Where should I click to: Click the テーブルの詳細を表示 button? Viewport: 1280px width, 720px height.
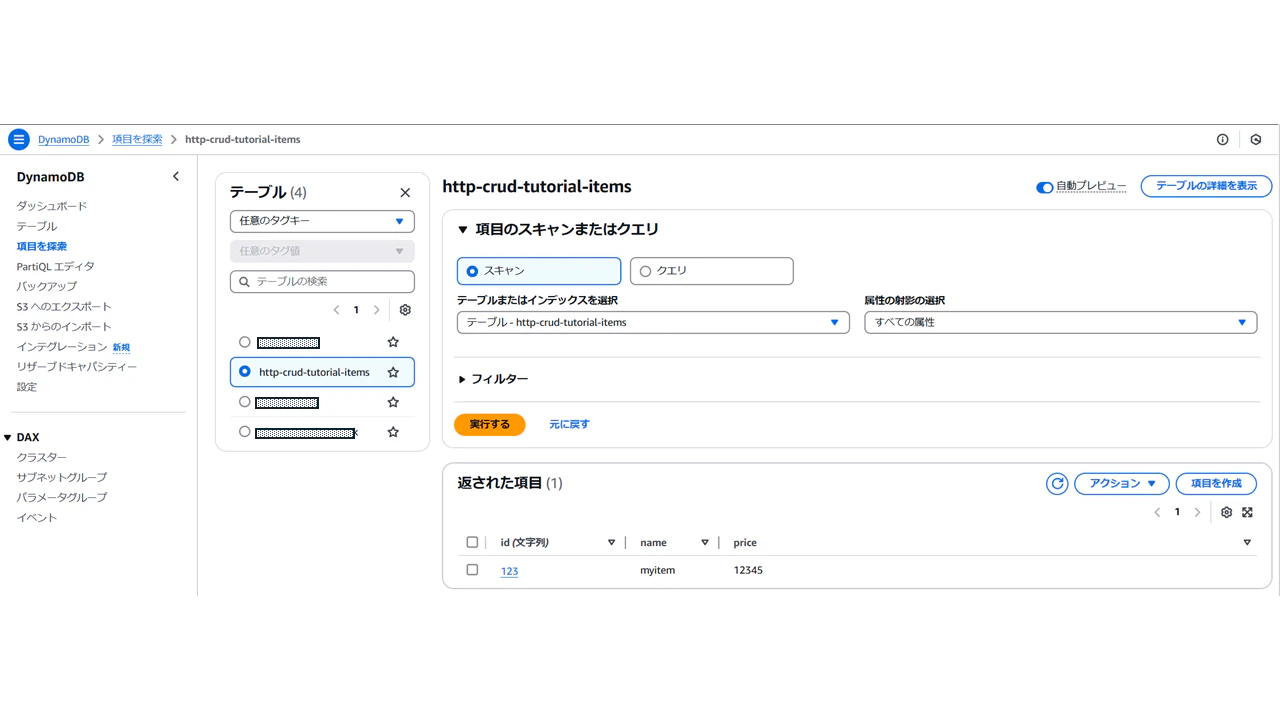pyautogui.click(x=1206, y=186)
